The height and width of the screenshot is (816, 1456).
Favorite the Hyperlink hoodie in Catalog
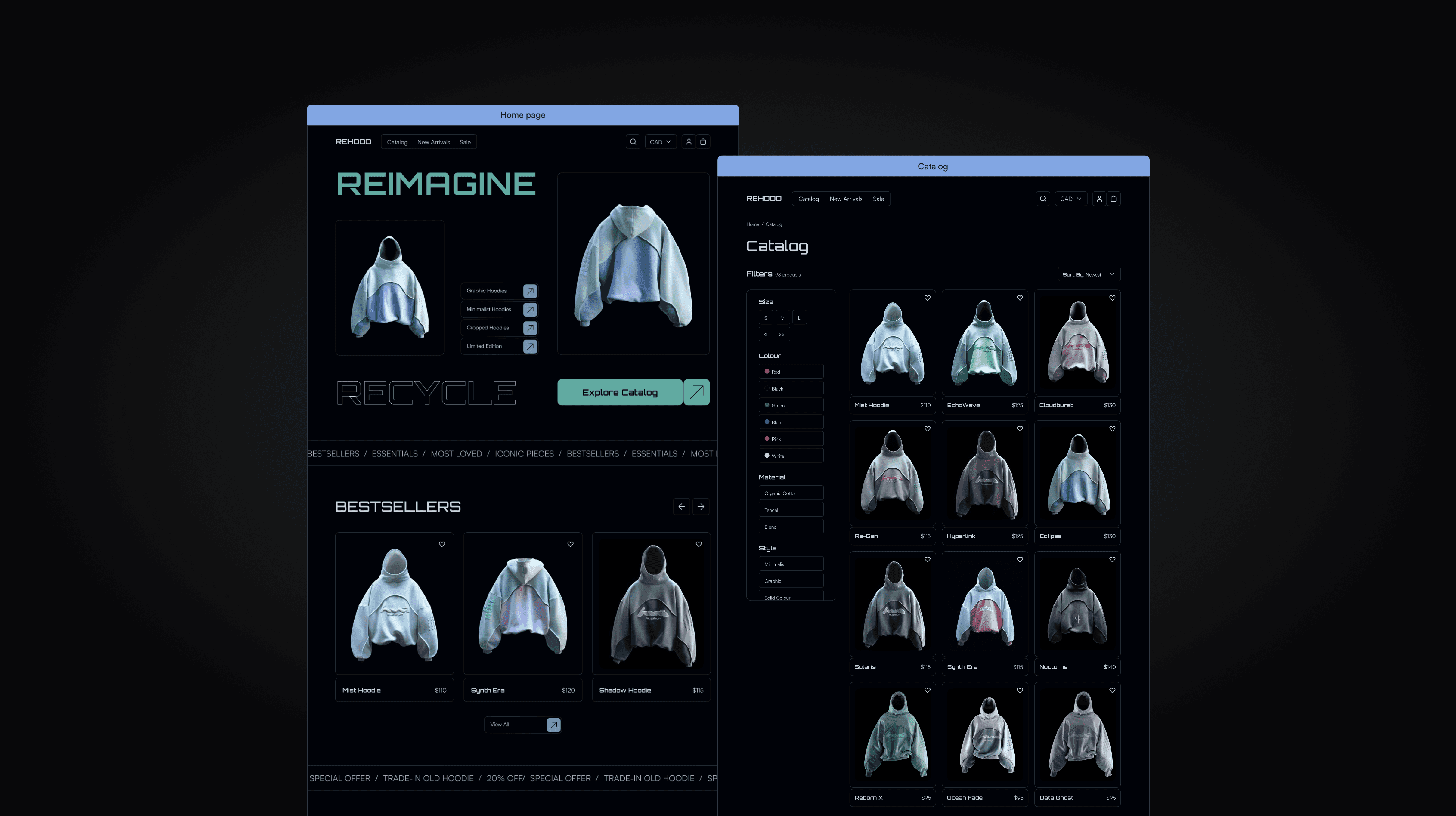(1020, 429)
